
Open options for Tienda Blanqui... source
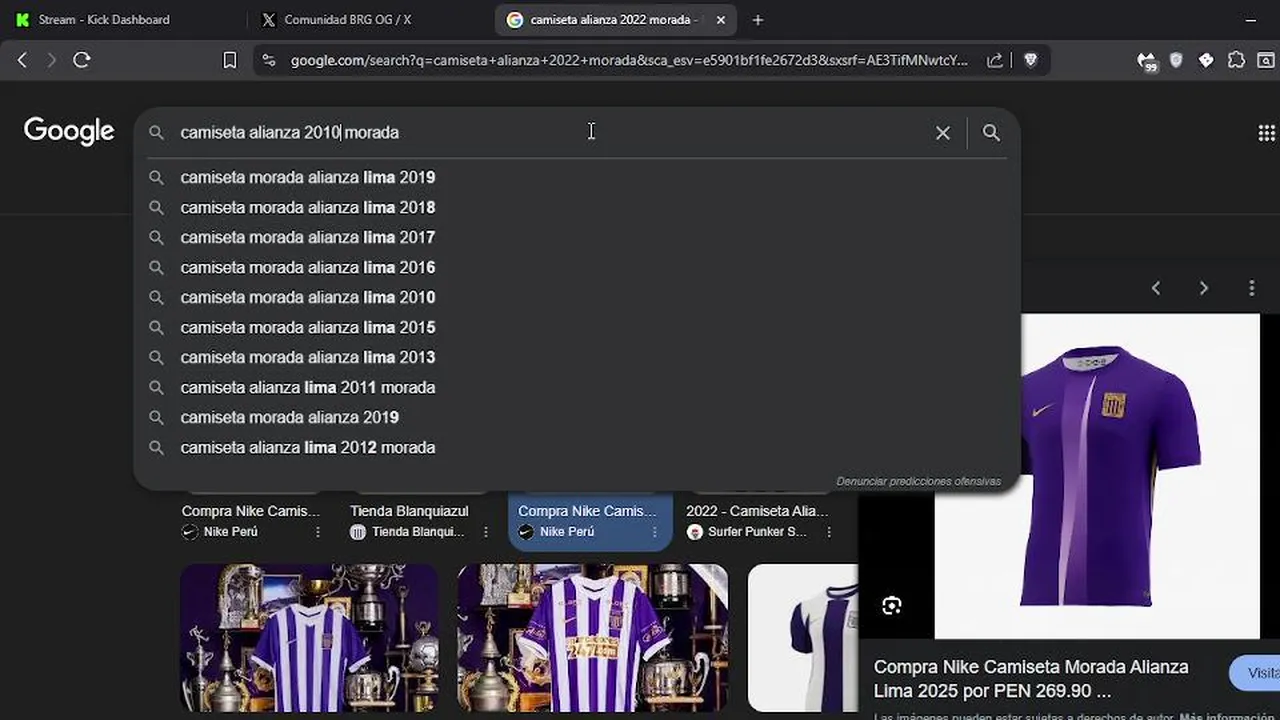[x=484, y=532]
